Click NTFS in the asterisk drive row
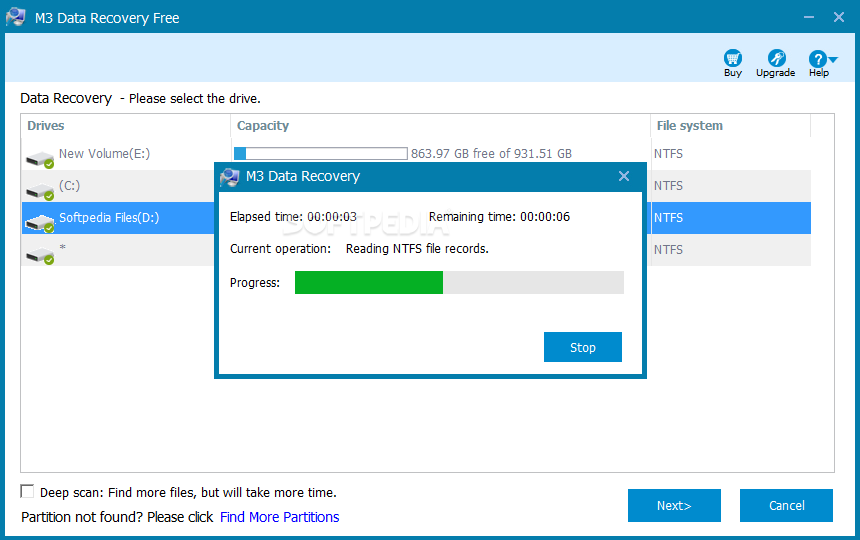This screenshot has height=540, width=860. [668, 249]
